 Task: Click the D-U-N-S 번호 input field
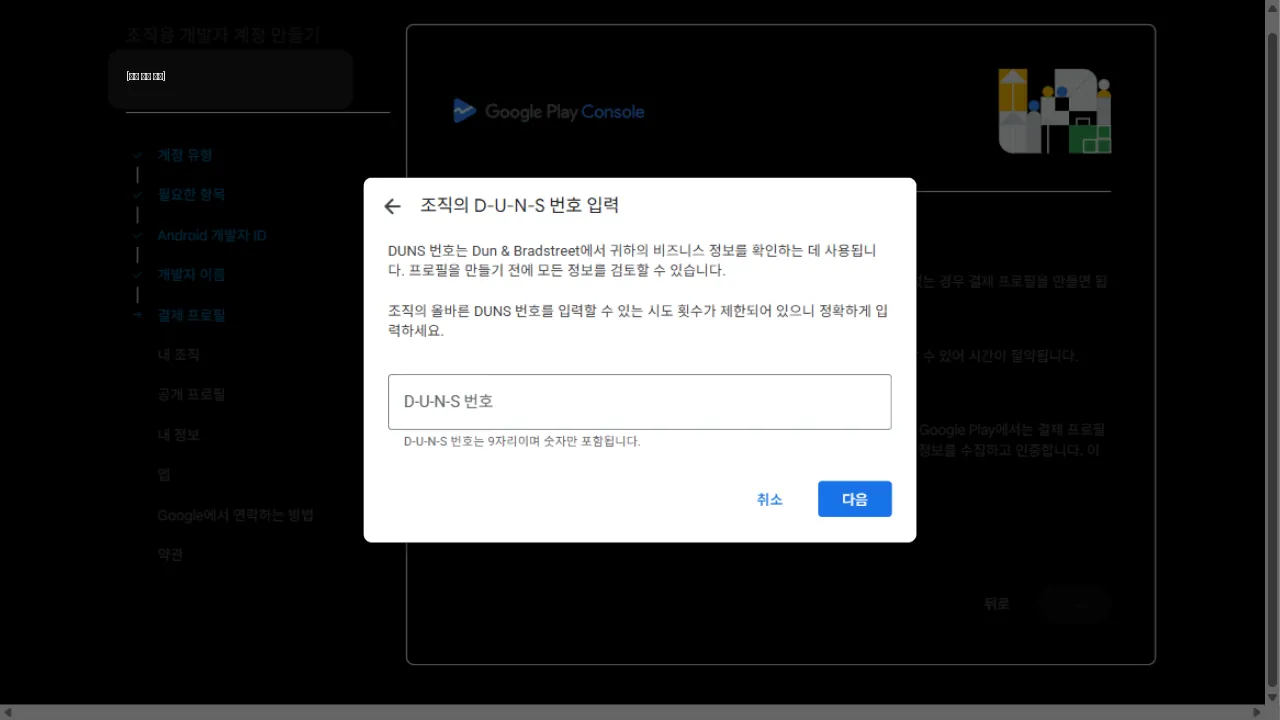click(640, 402)
